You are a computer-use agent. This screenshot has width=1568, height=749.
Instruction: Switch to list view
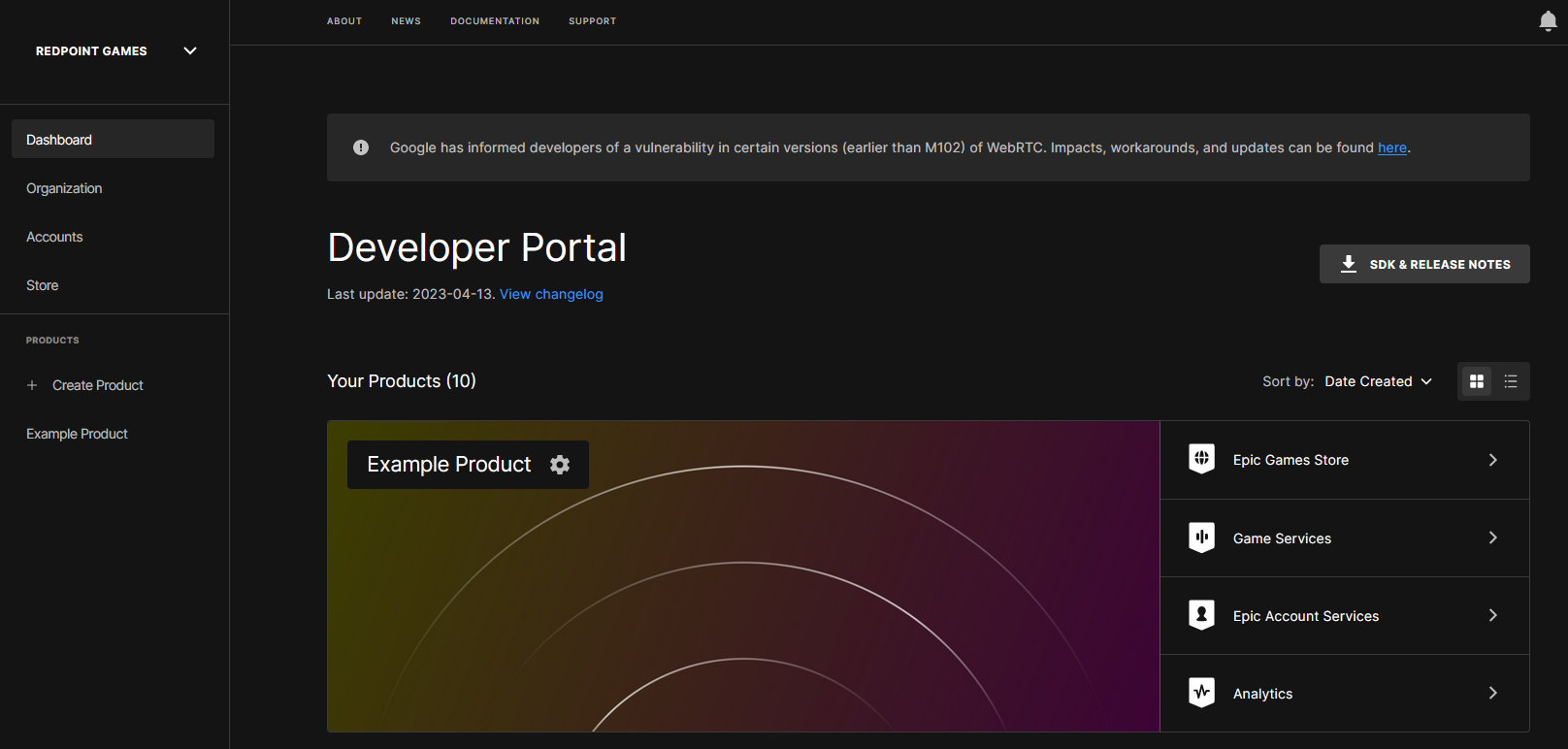point(1511,381)
